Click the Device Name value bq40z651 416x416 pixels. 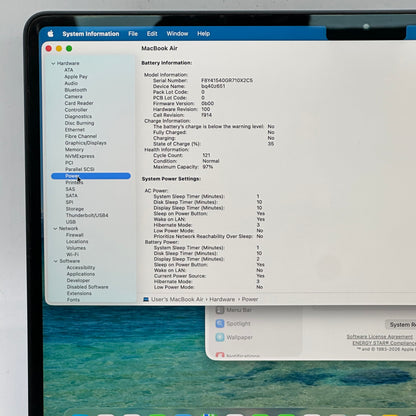(213, 86)
